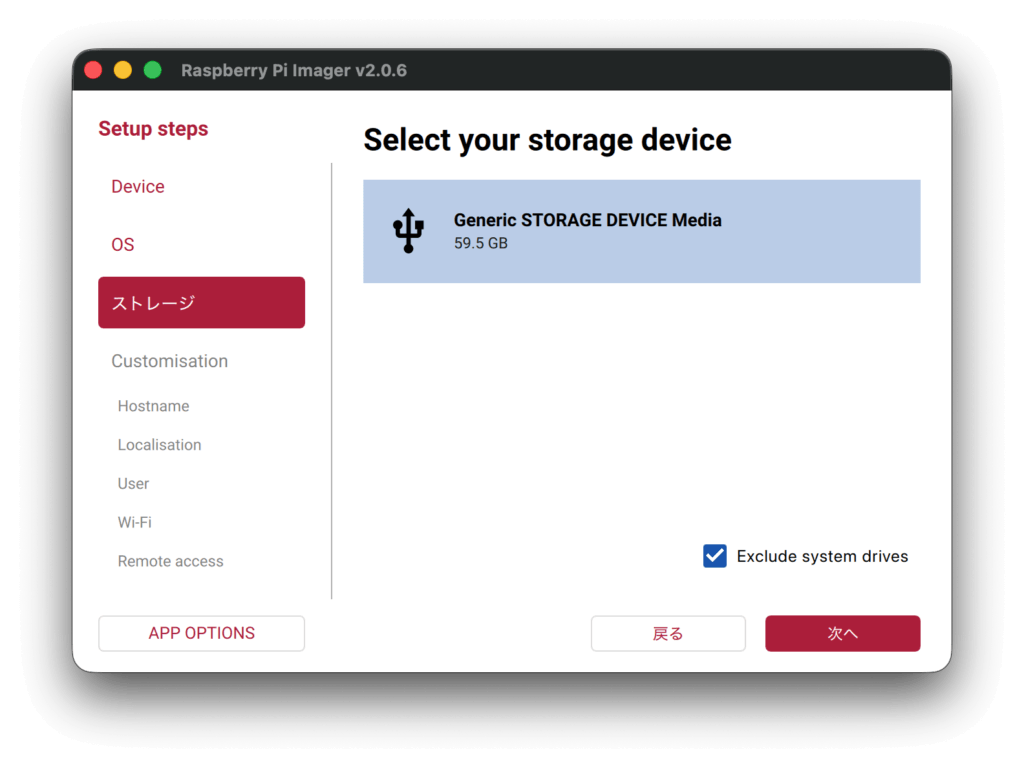
Task: Click the USB drive icon
Action: click(408, 231)
